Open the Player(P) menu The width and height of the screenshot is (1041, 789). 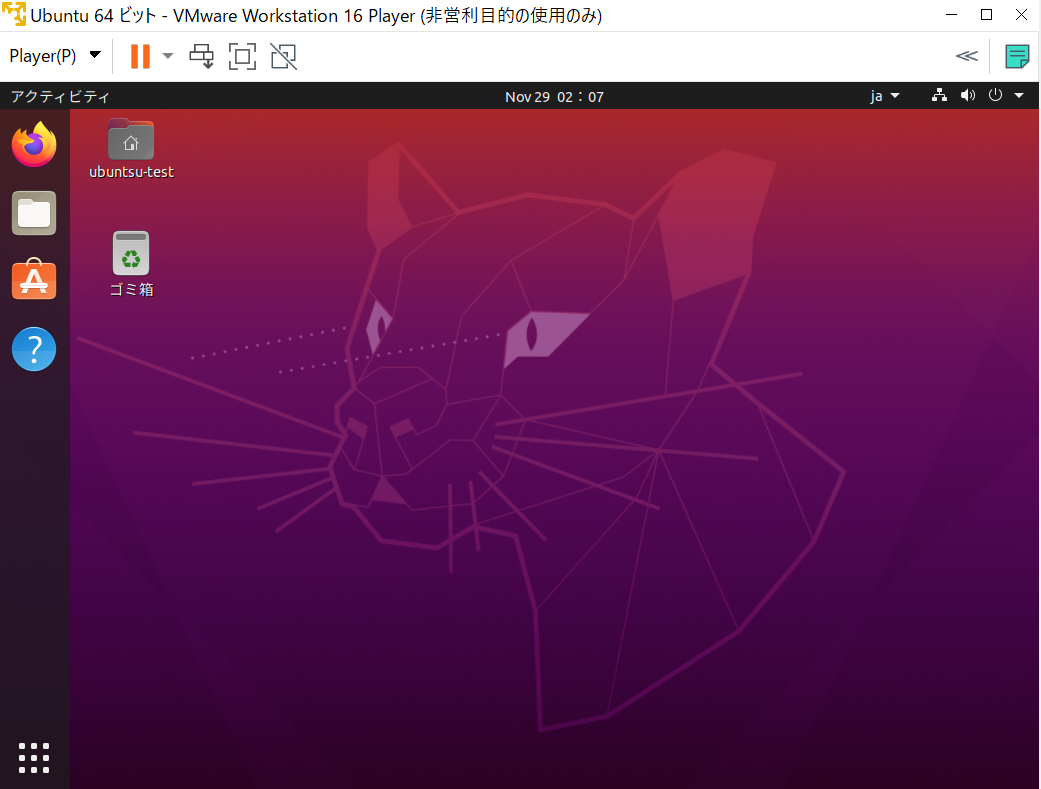pos(55,56)
